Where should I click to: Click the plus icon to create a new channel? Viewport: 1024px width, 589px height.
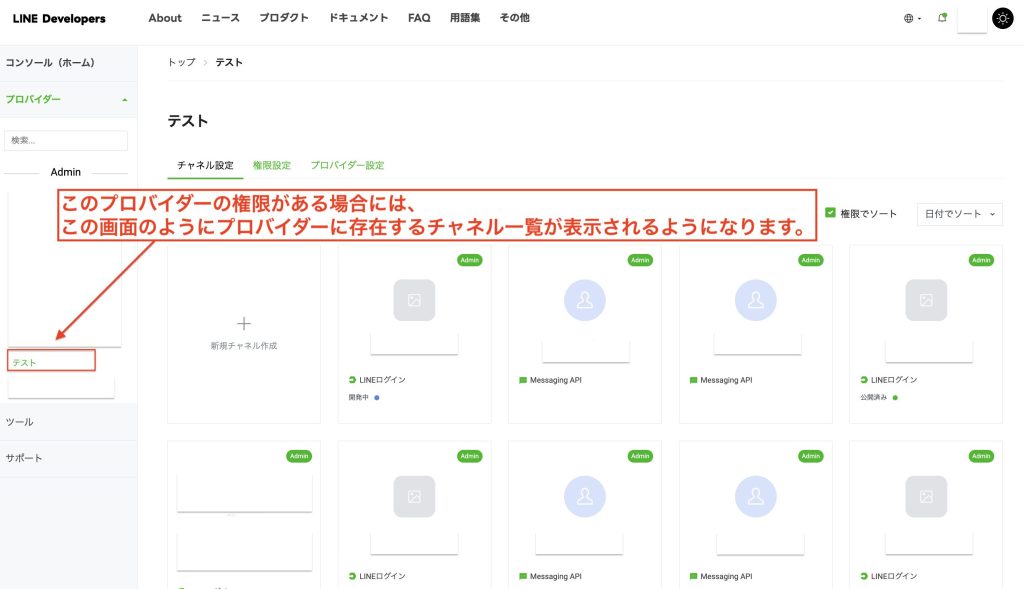pos(244,323)
